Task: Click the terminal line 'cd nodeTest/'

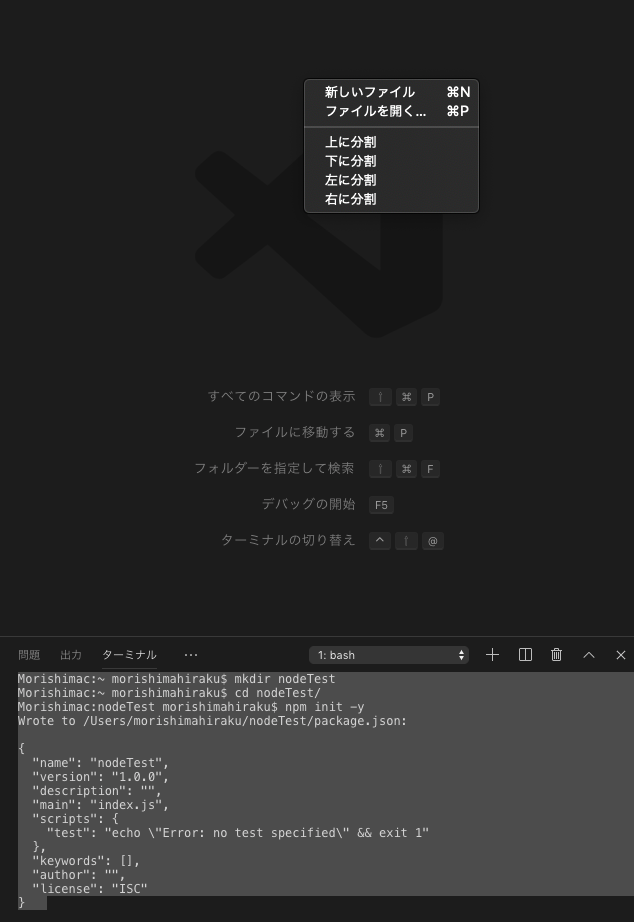Action: [x=169, y=693]
